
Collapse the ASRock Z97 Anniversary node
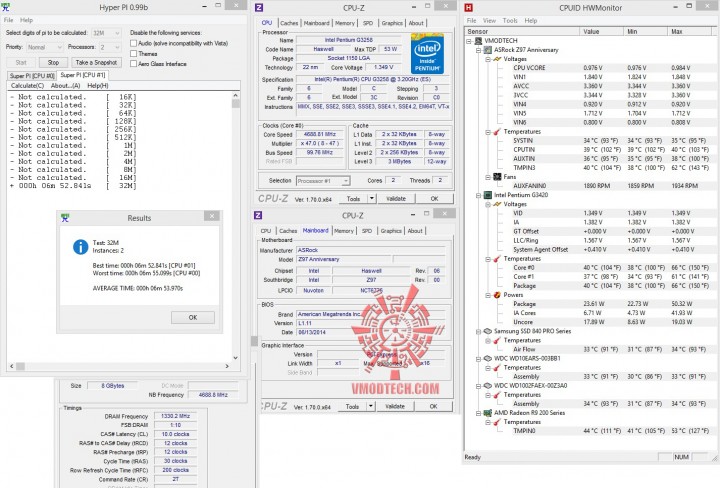coord(478,50)
